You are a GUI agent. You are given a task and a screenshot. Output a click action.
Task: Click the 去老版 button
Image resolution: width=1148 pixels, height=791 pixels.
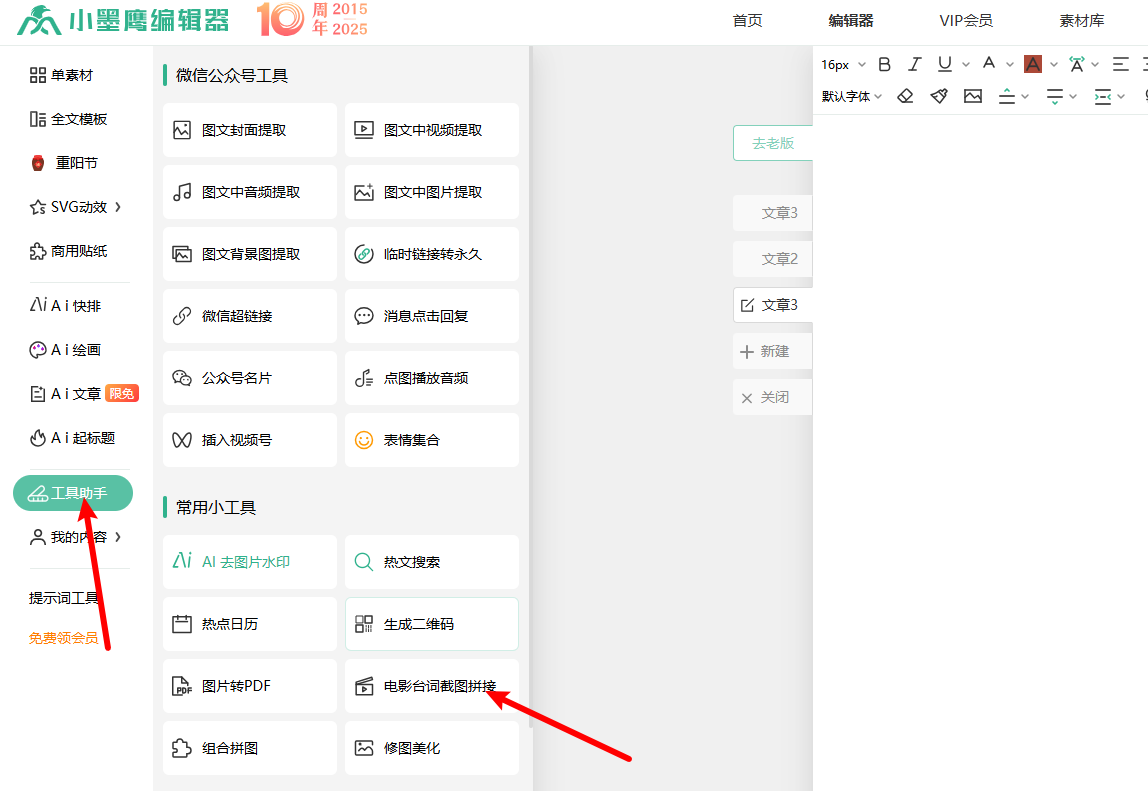coord(773,144)
